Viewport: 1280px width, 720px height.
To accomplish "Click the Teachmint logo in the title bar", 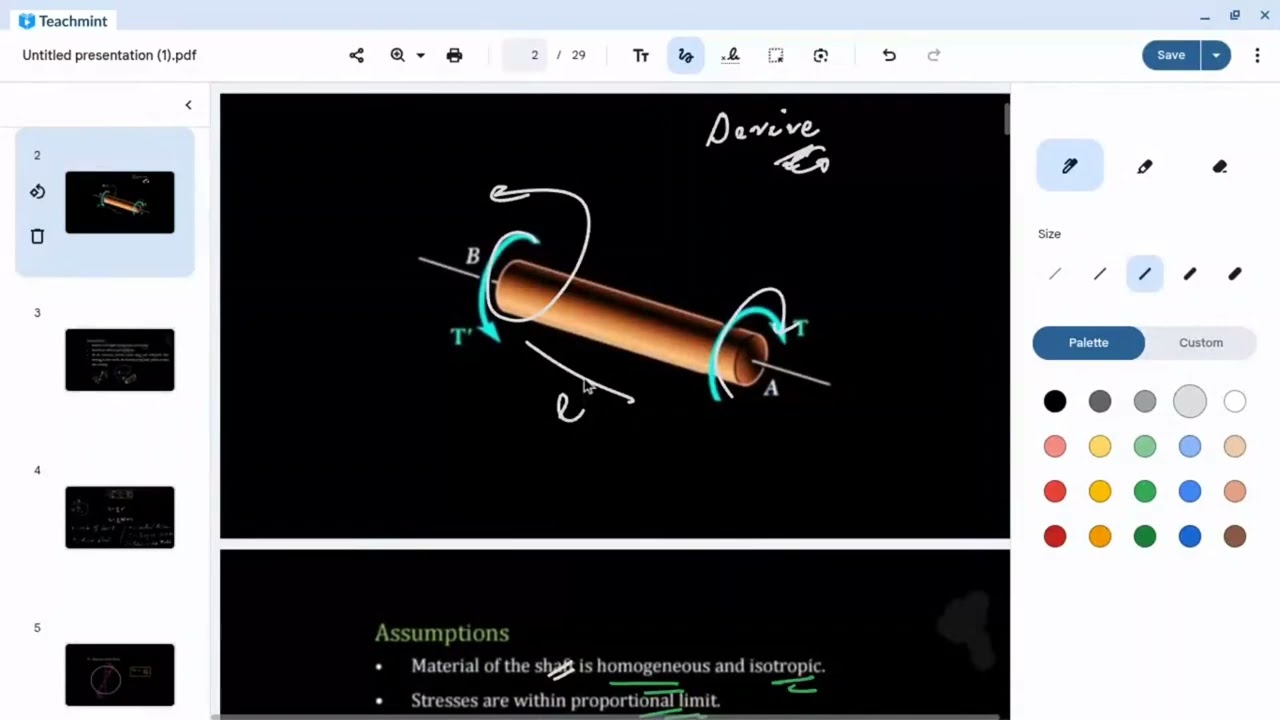I will (x=64, y=20).
